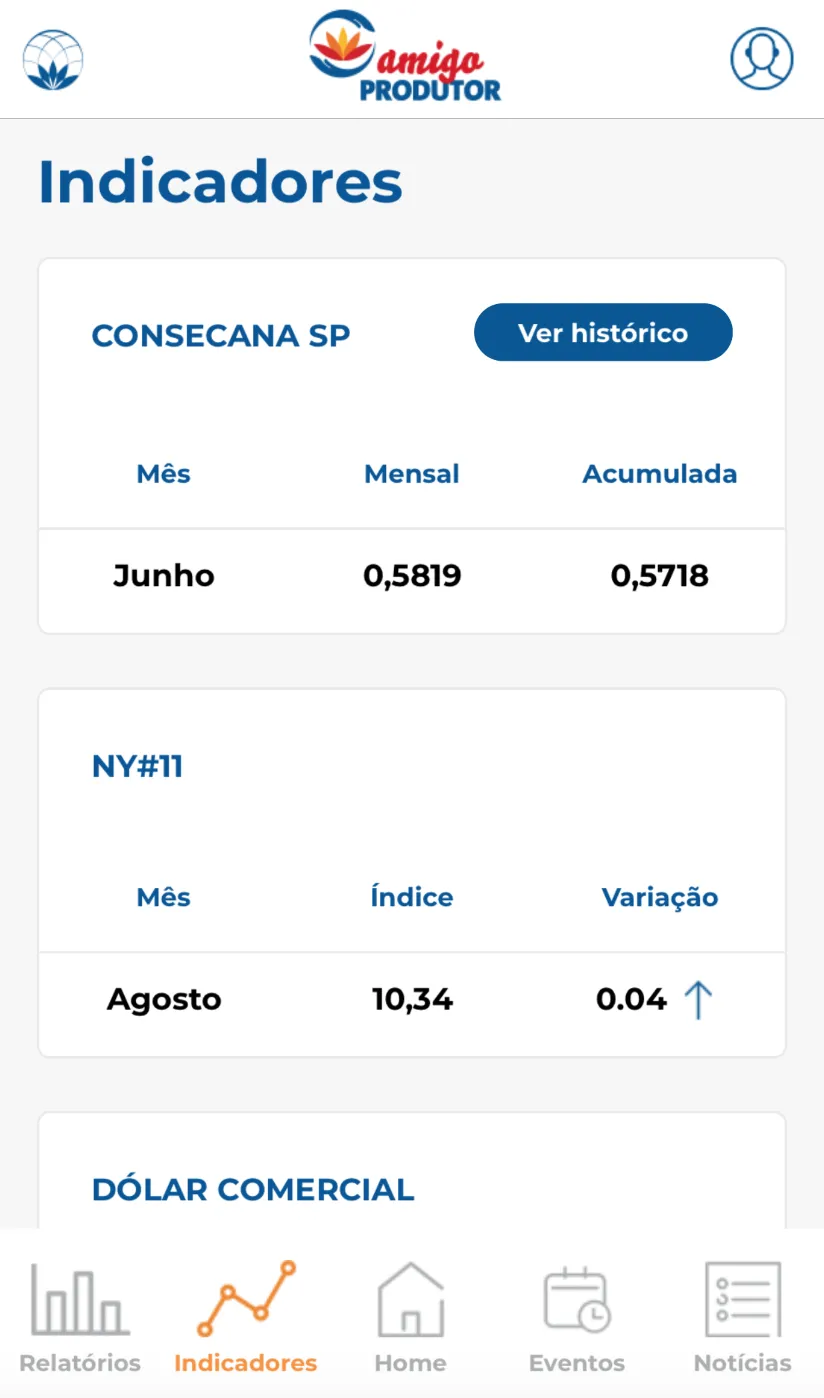Open the Eventos calendar icon

click(x=577, y=1299)
